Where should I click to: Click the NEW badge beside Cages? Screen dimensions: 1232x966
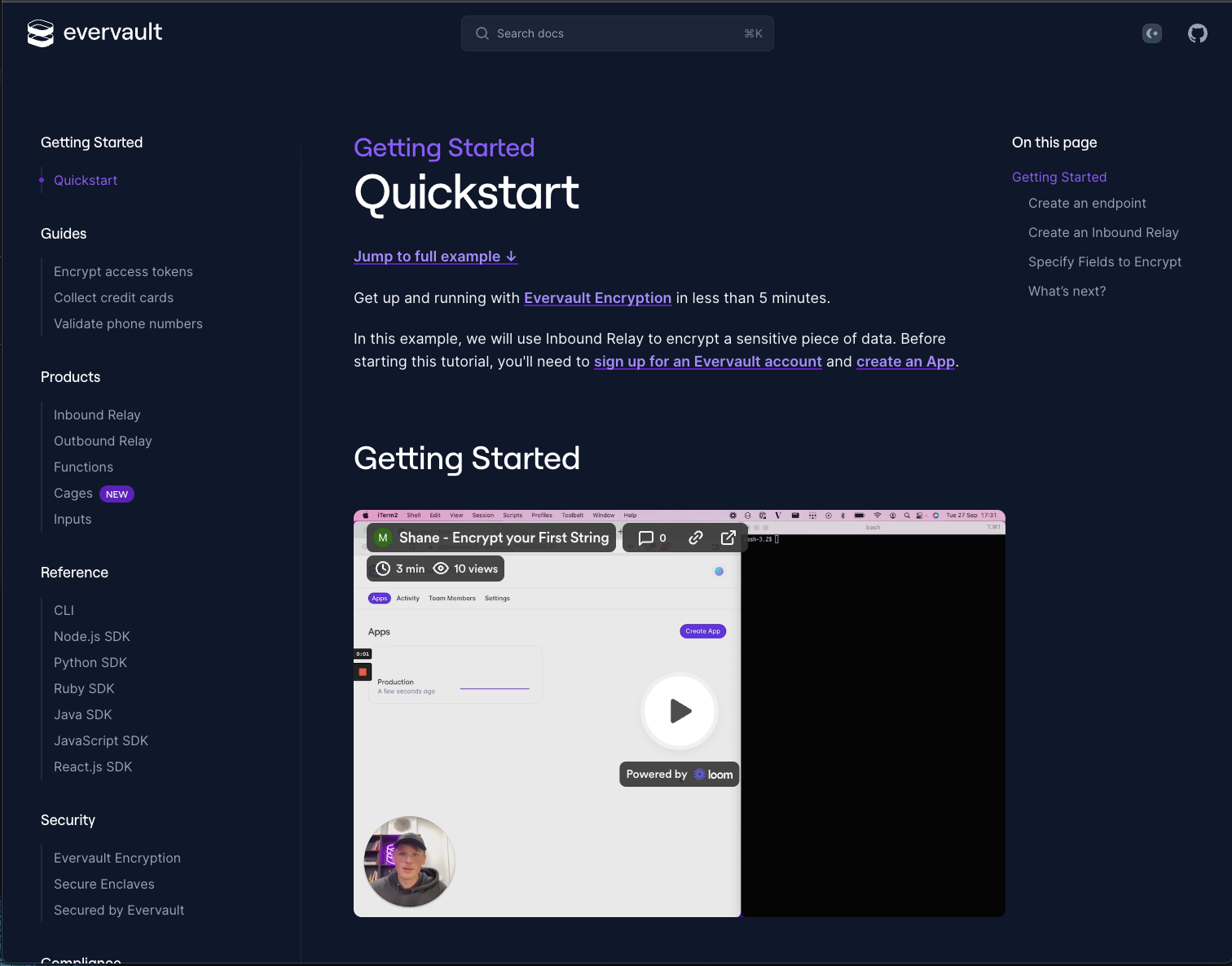(117, 494)
